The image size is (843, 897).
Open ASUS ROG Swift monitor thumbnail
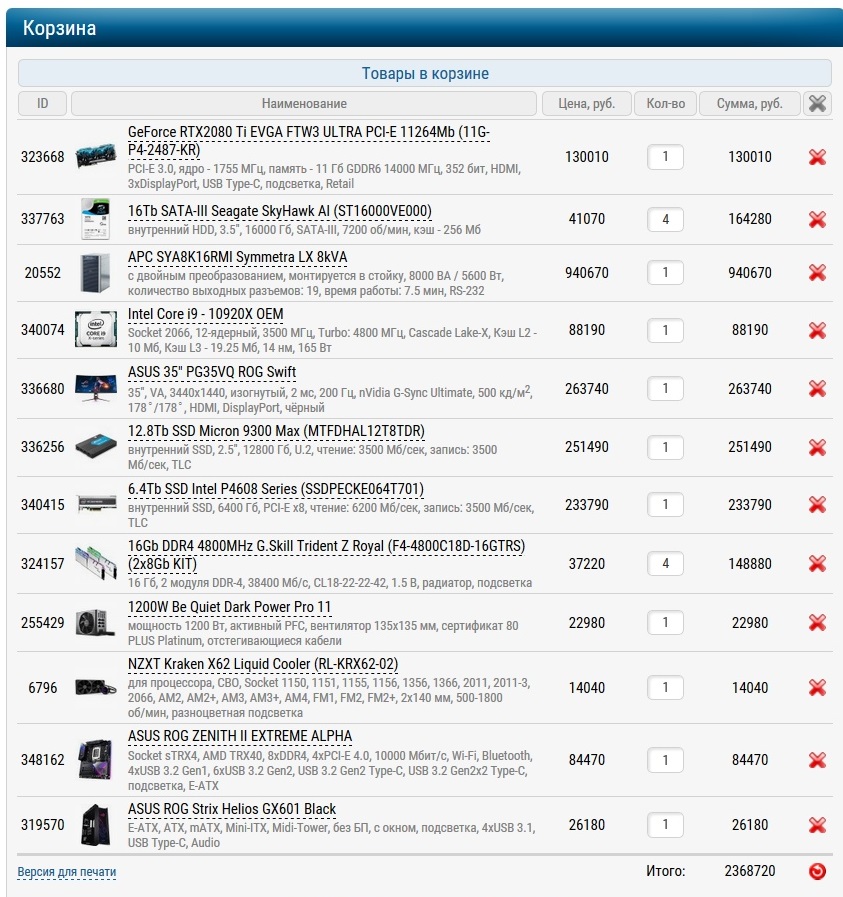(96, 388)
